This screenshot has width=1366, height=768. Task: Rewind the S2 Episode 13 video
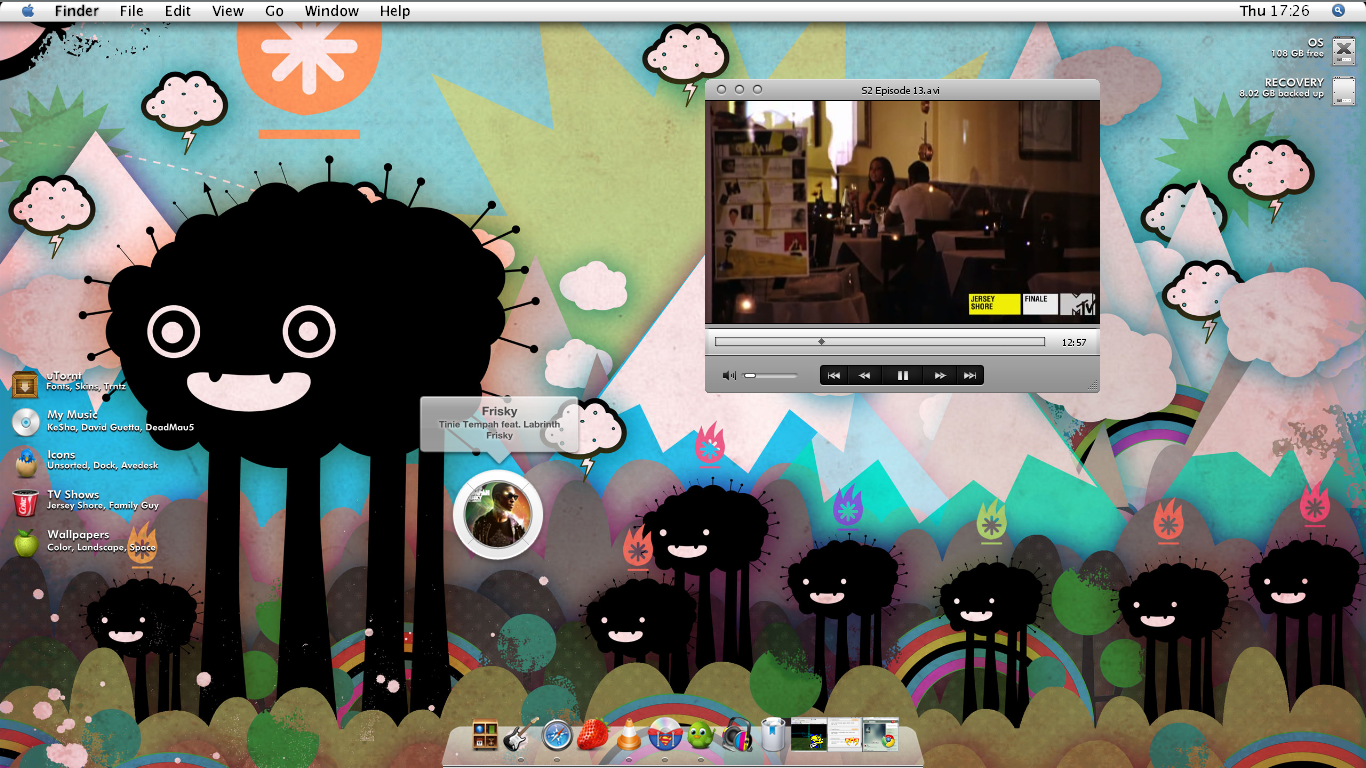point(864,376)
